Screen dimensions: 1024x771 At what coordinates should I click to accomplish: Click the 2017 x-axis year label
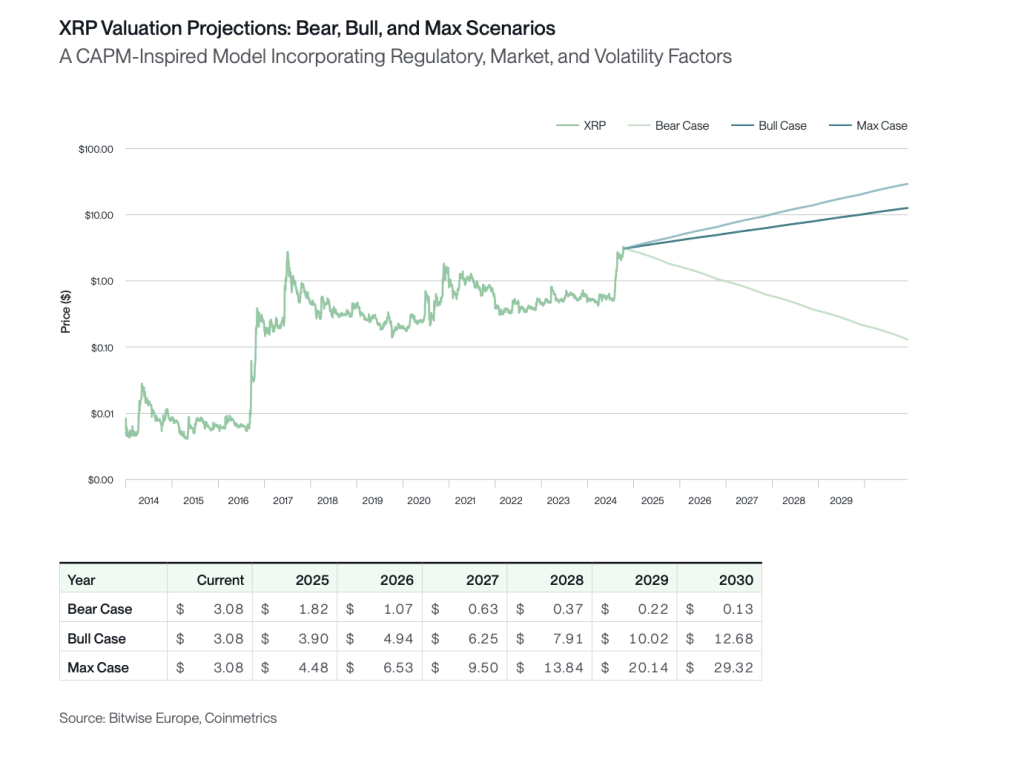281,500
